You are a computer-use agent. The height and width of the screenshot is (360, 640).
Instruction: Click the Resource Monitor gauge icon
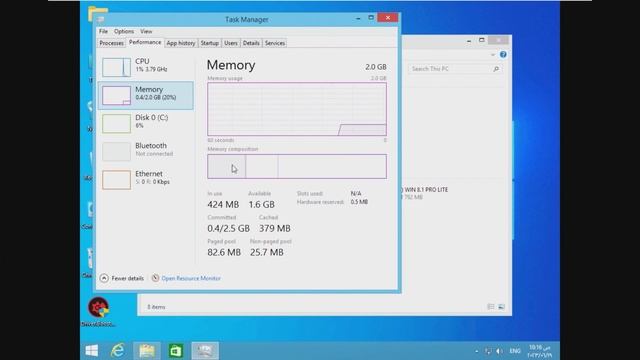click(155, 278)
